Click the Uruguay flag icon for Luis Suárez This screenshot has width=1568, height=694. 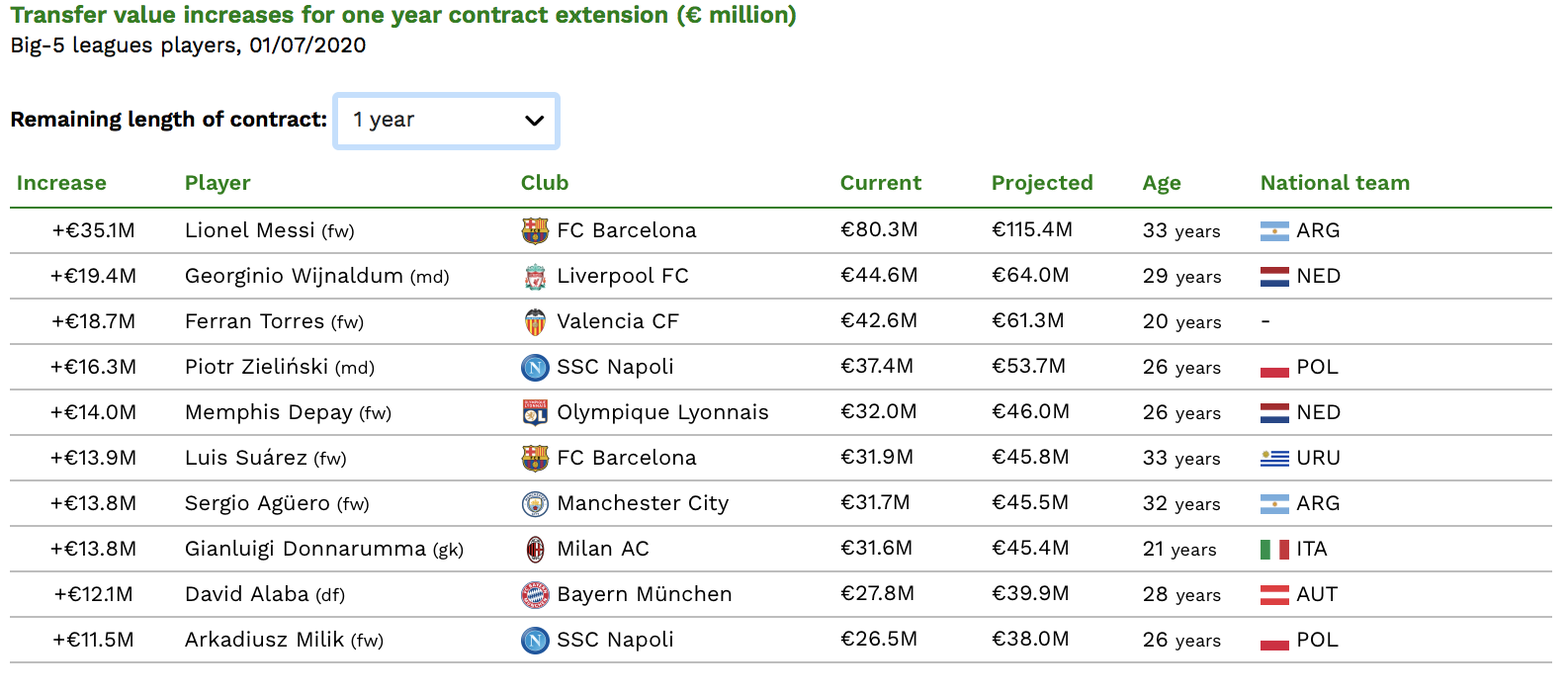[x=1274, y=458]
